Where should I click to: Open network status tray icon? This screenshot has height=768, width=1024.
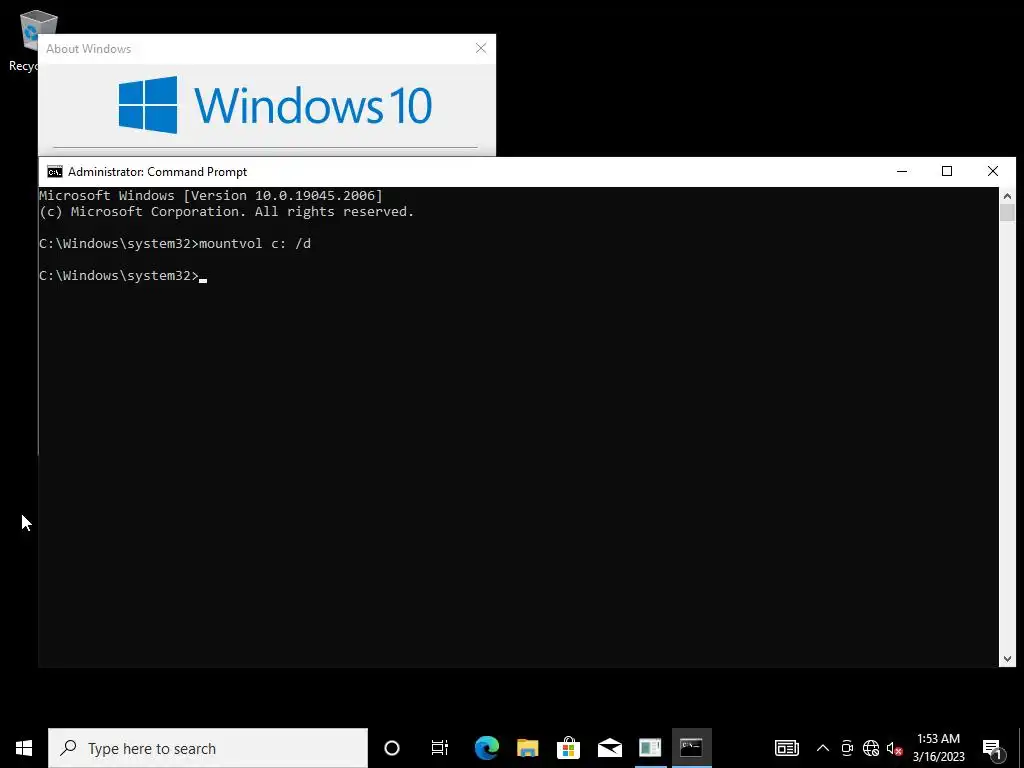871,748
